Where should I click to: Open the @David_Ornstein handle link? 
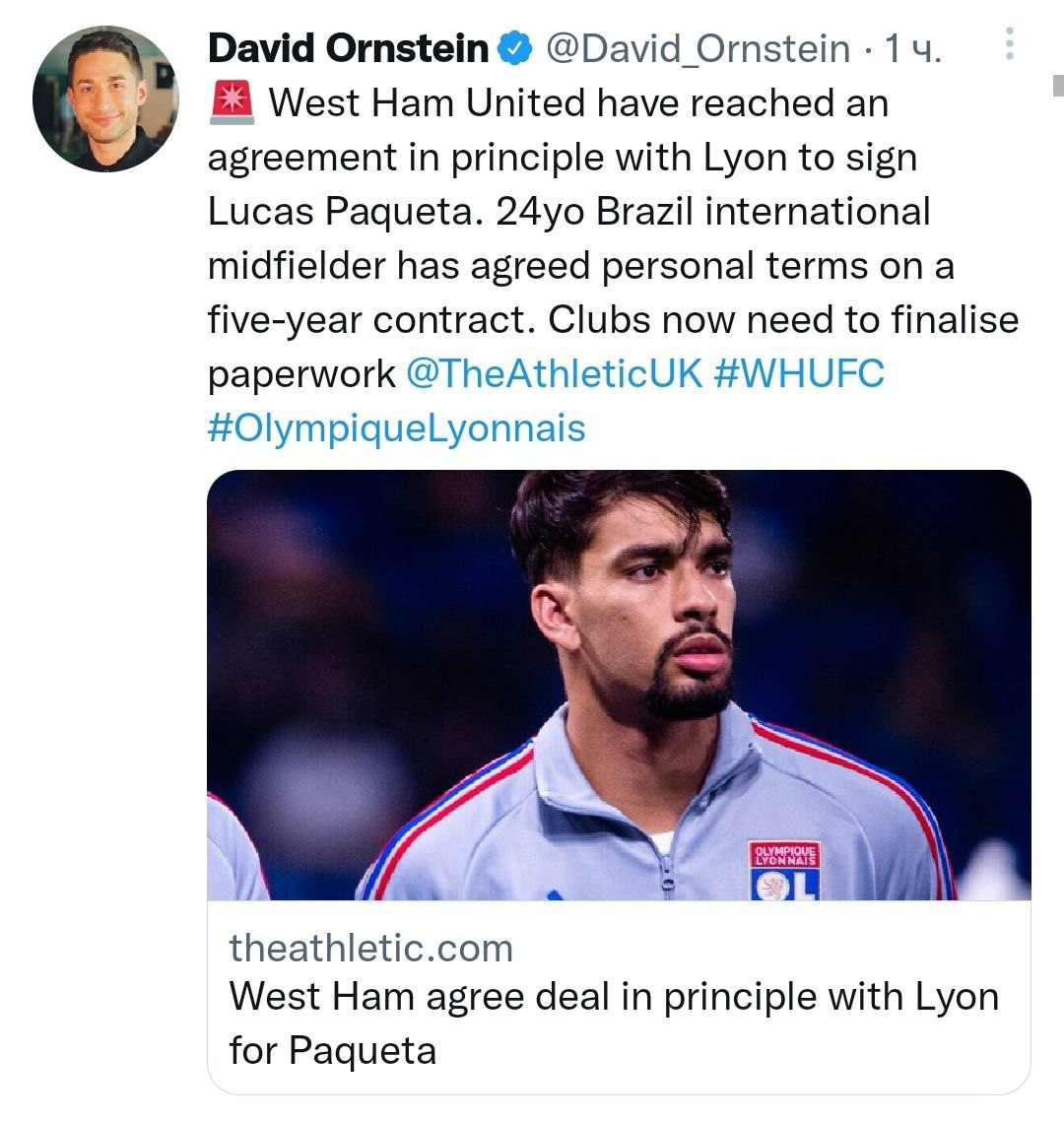[698, 48]
